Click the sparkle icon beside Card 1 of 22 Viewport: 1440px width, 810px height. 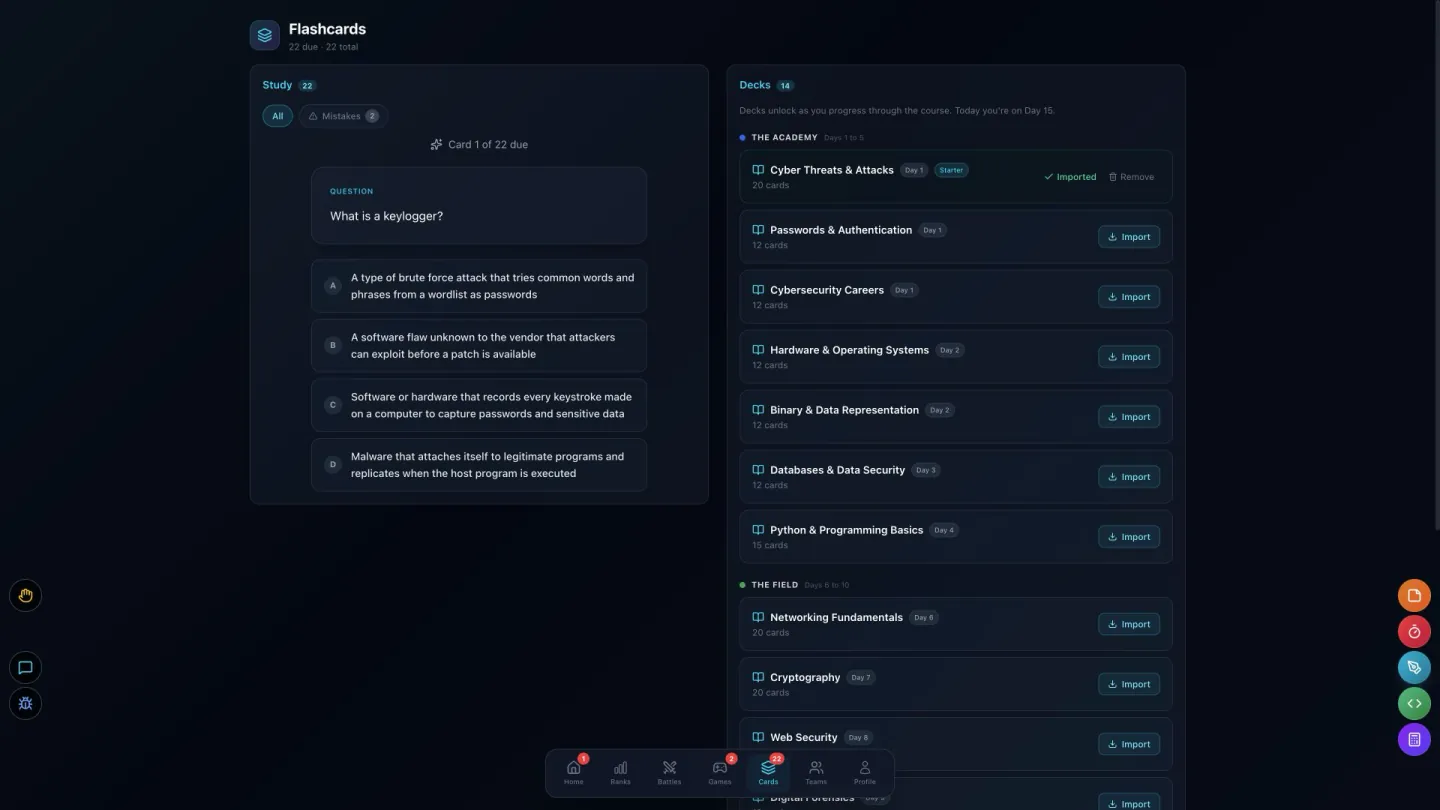436,145
